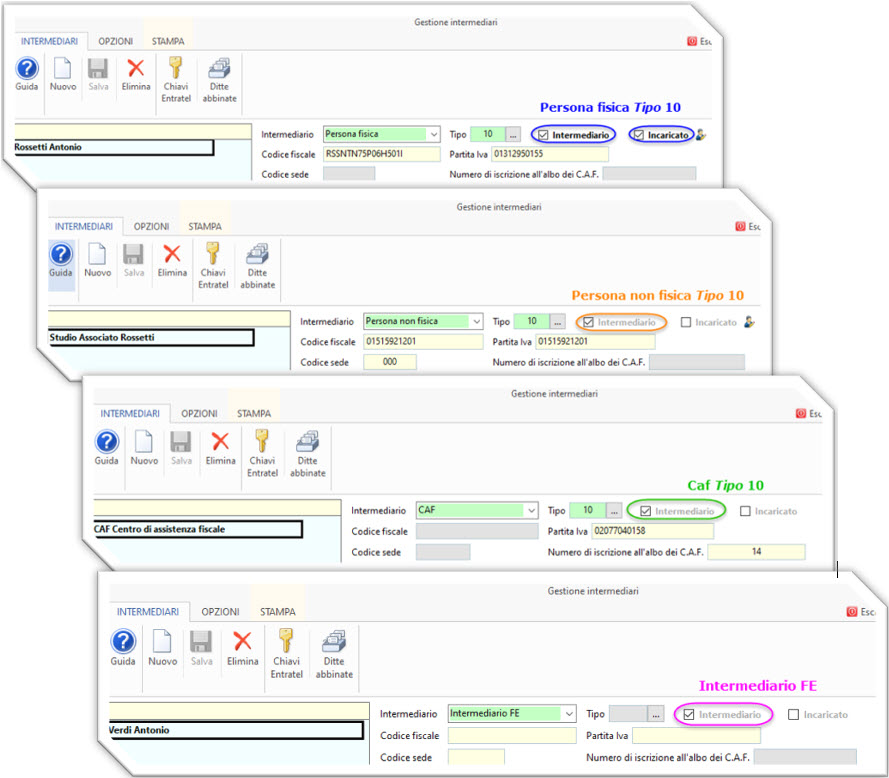889x778 pixels.
Task: Click Elimina in the Persona fisica window
Action: click(136, 74)
